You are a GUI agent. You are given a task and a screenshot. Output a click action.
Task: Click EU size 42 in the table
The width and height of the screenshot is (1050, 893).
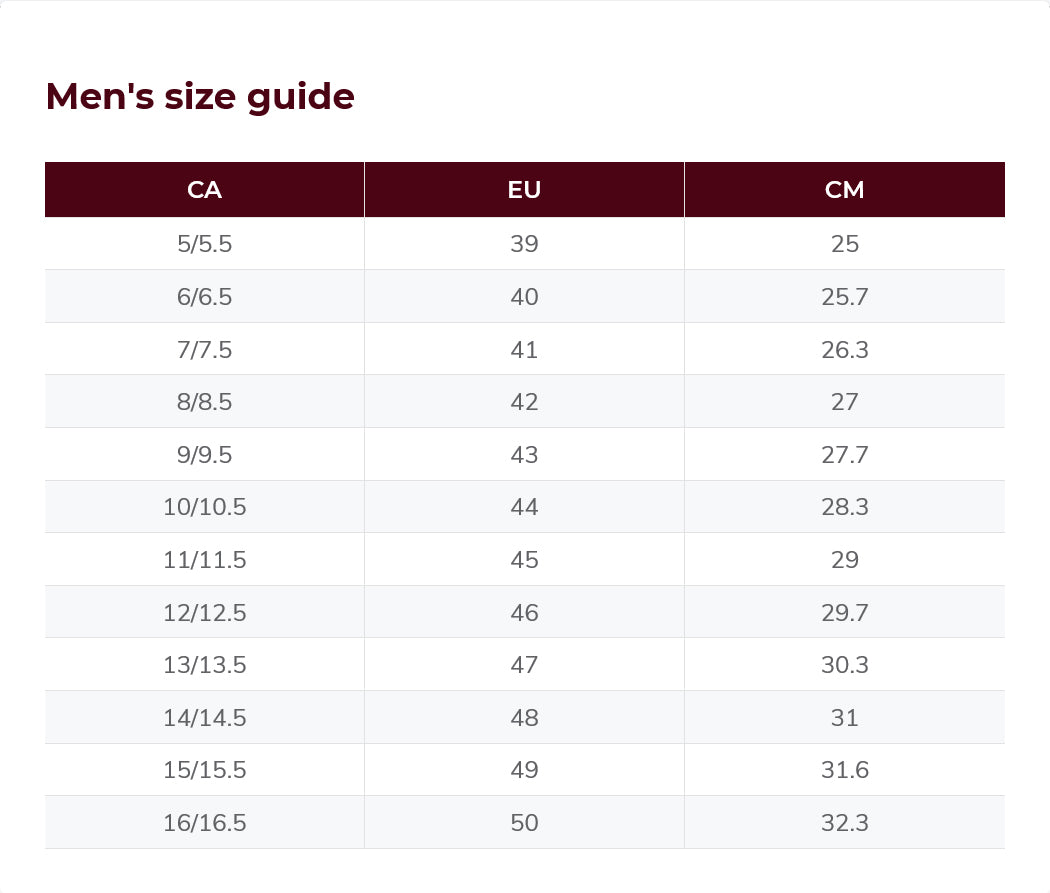524,402
